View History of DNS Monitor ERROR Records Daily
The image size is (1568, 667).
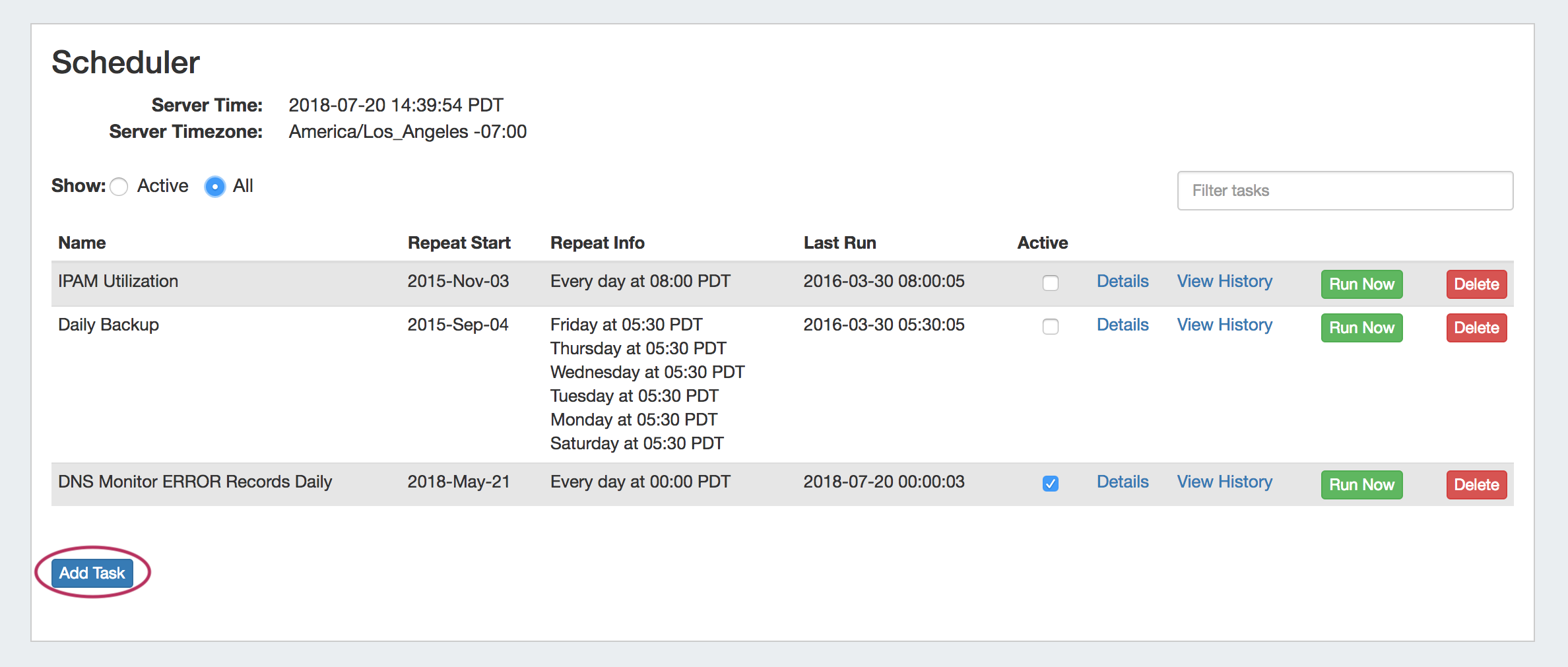pyautogui.click(x=1224, y=482)
